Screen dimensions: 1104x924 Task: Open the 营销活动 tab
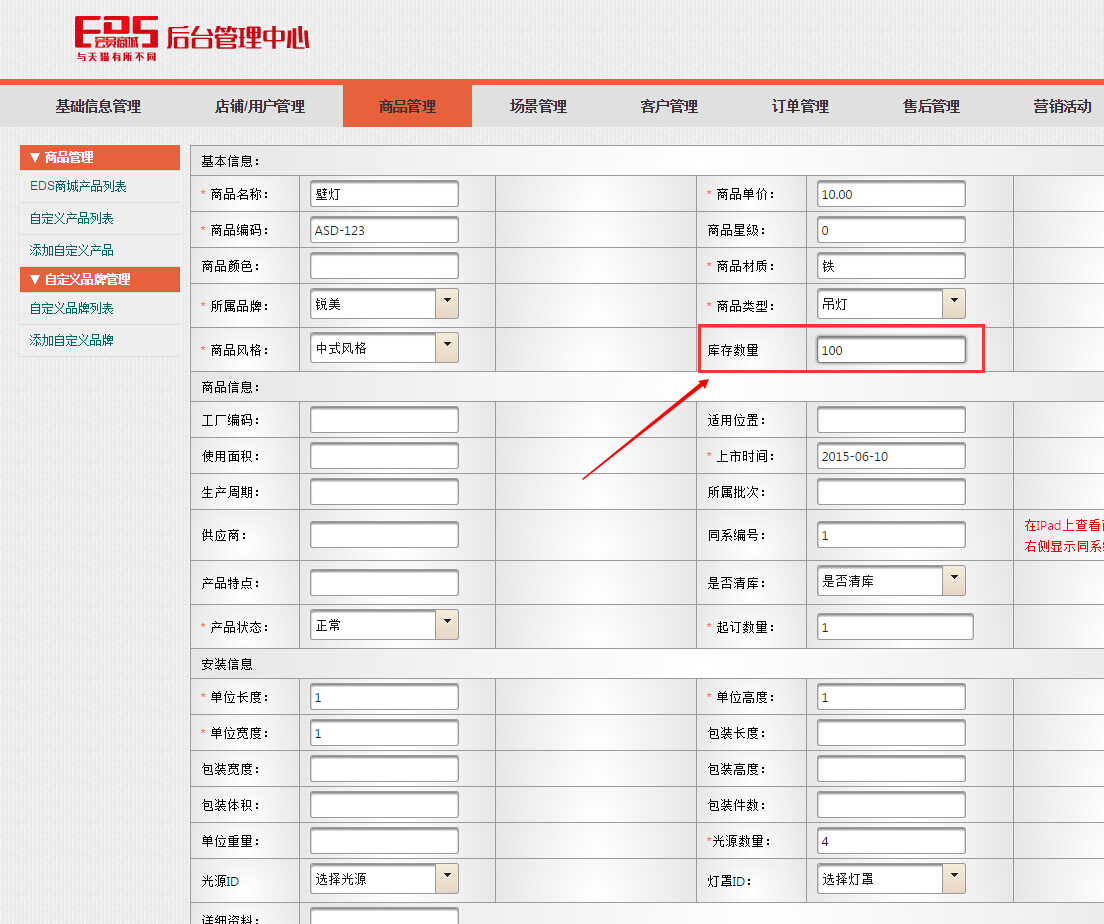click(x=1062, y=106)
